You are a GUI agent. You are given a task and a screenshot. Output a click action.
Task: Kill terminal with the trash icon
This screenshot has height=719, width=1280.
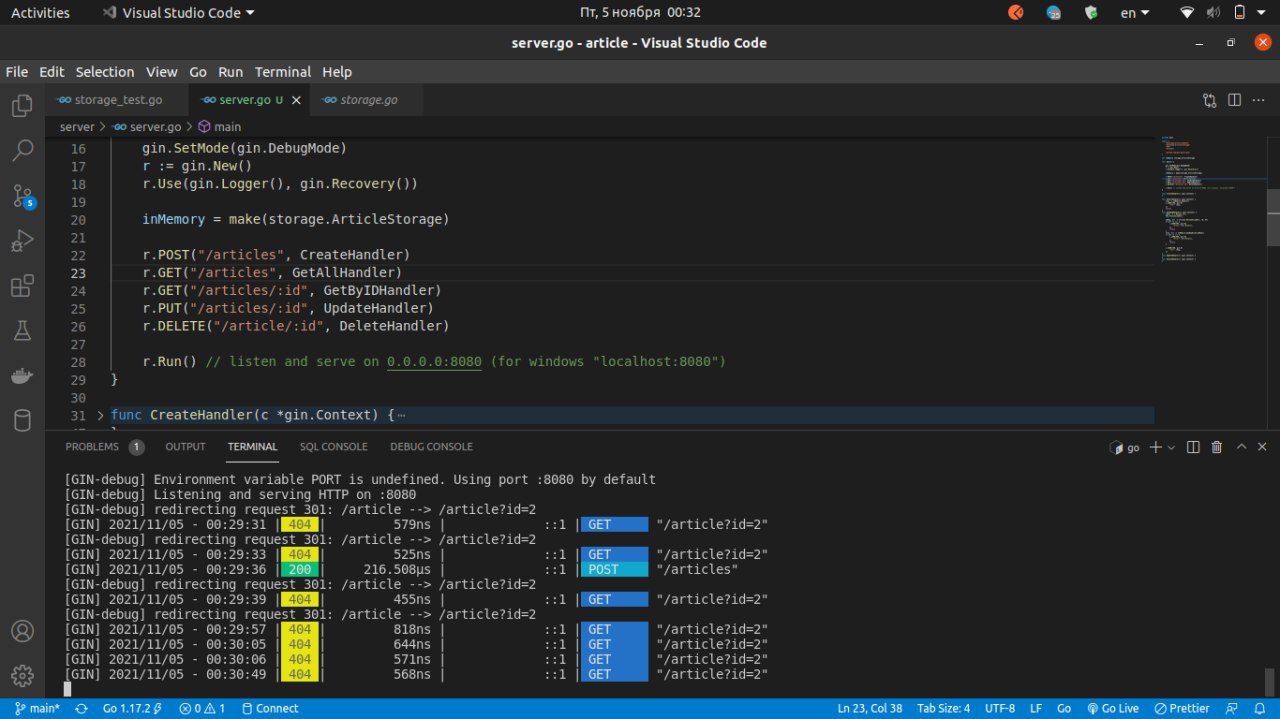pos(1217,447)
